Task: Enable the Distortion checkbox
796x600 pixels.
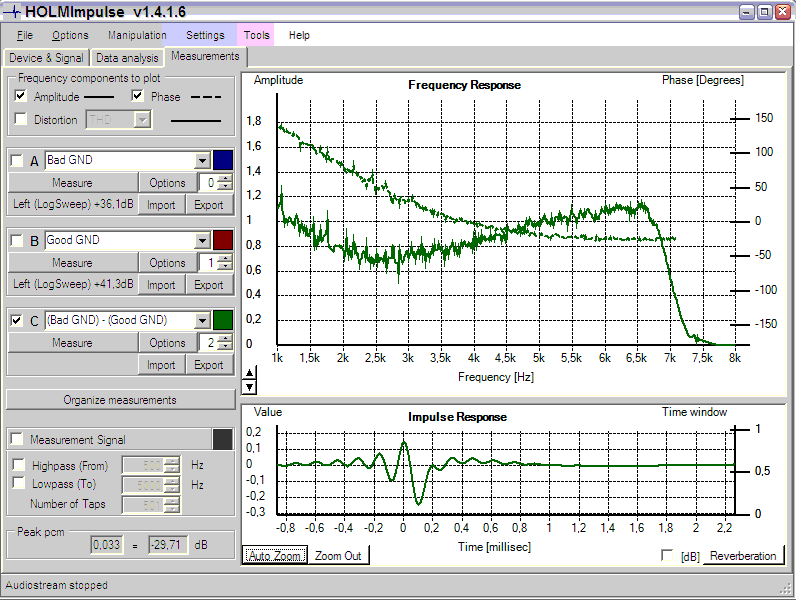Action: click(x=21, y=120)
